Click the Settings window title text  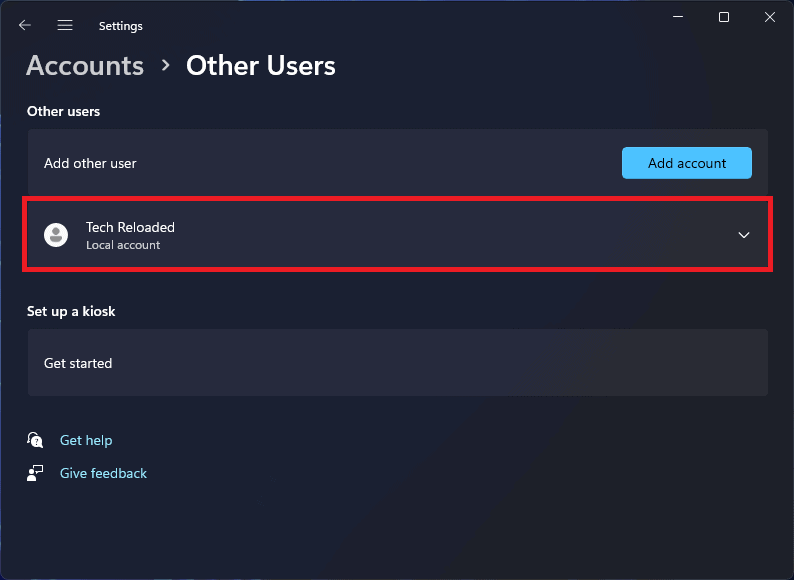(x=121, y=26)
